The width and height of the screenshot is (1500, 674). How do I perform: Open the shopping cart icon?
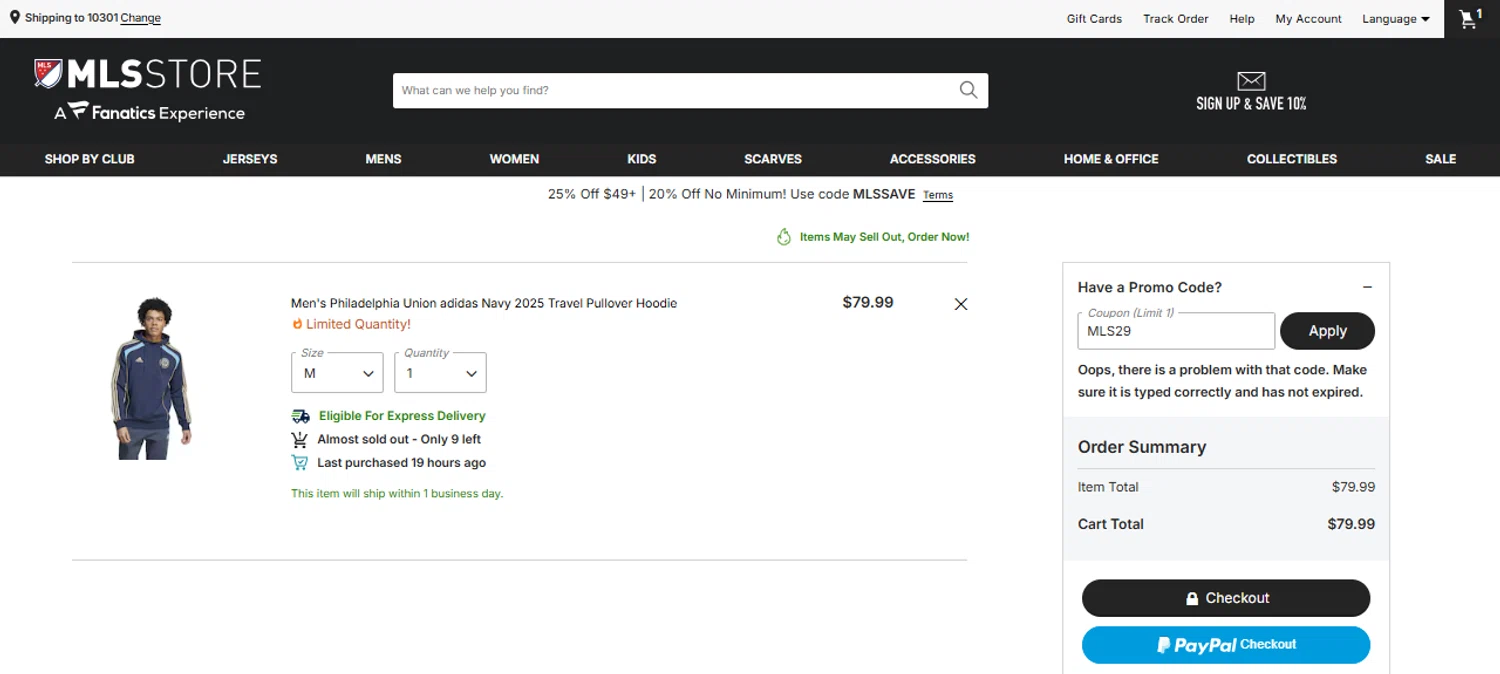(x=1470, y=19)
